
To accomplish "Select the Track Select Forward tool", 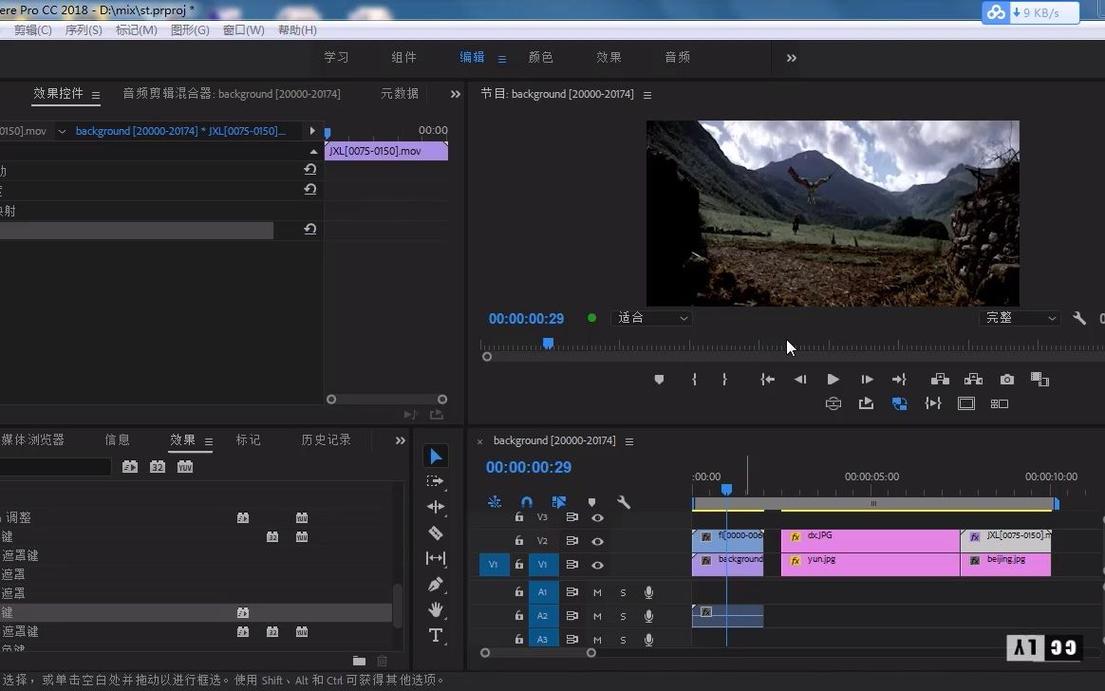I will [x=436, y=481].
